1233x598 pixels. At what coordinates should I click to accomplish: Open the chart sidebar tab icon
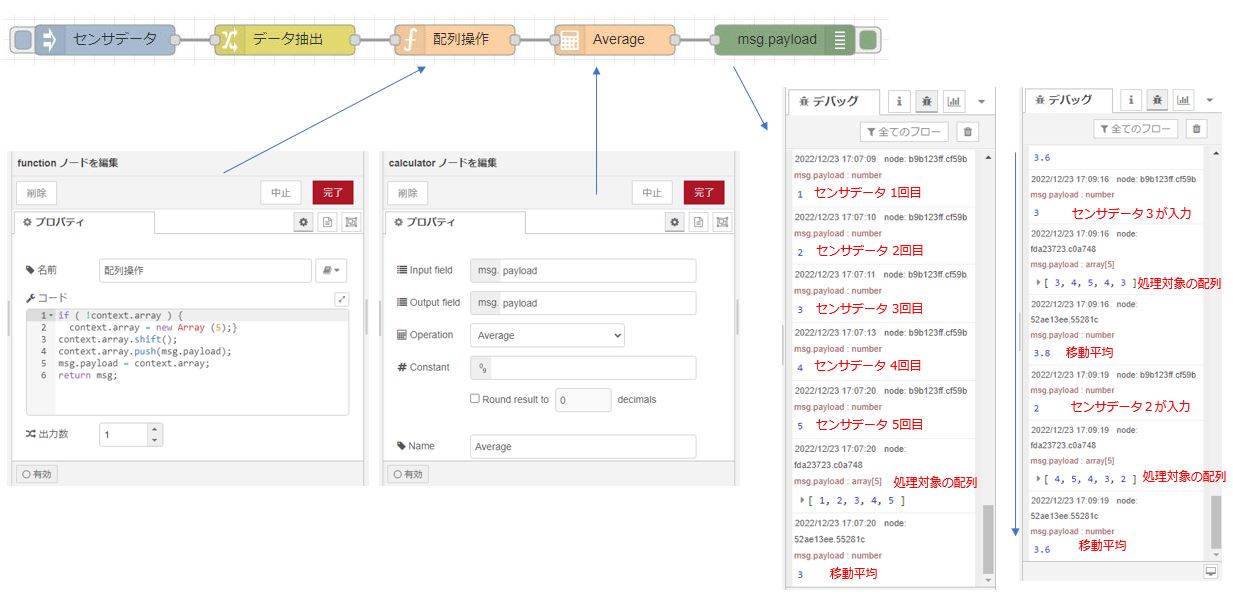pyautogui.click(x=954, y=101)
